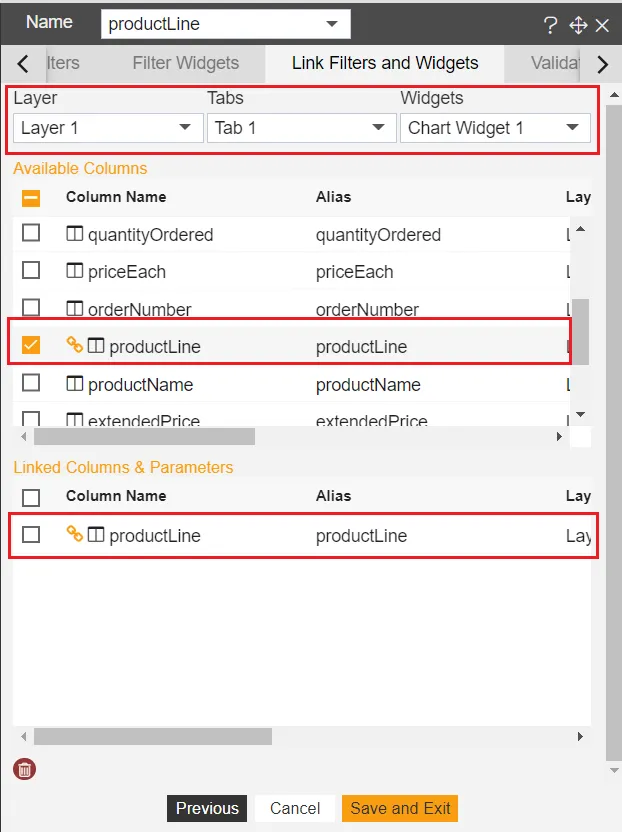
Task: Open the help question mark icon
Action: [550, 25]
